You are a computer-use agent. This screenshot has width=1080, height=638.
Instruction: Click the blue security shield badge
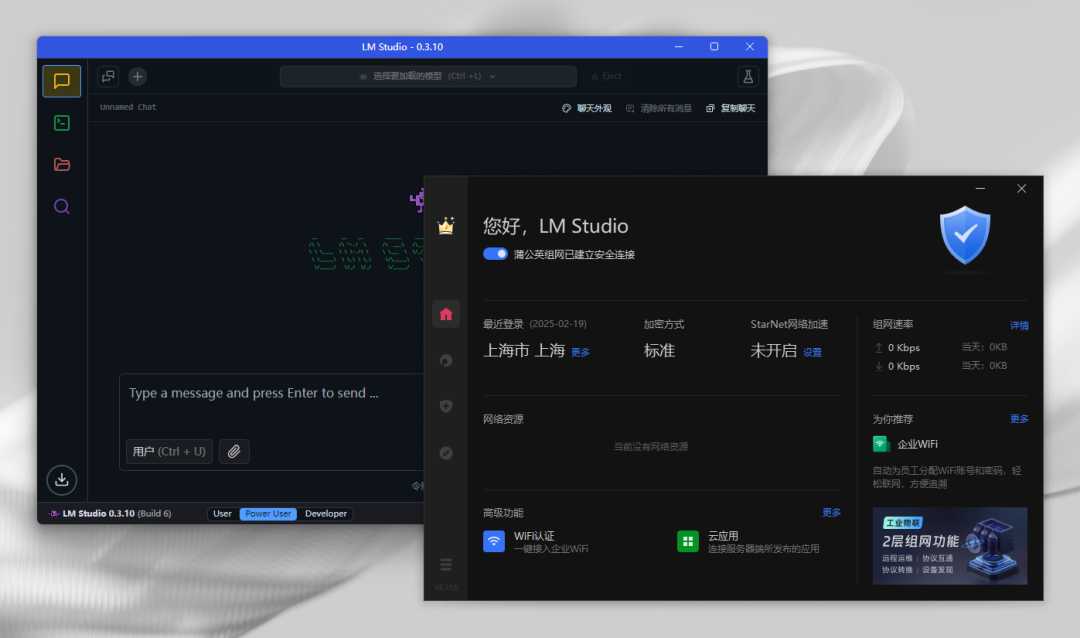pos(965,235)
